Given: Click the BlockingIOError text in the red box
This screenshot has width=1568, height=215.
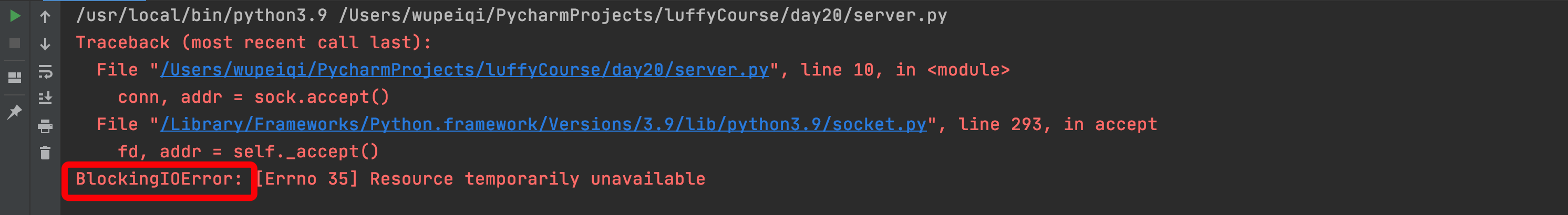Looking at the screenshot, I should (x=158, y=179).
